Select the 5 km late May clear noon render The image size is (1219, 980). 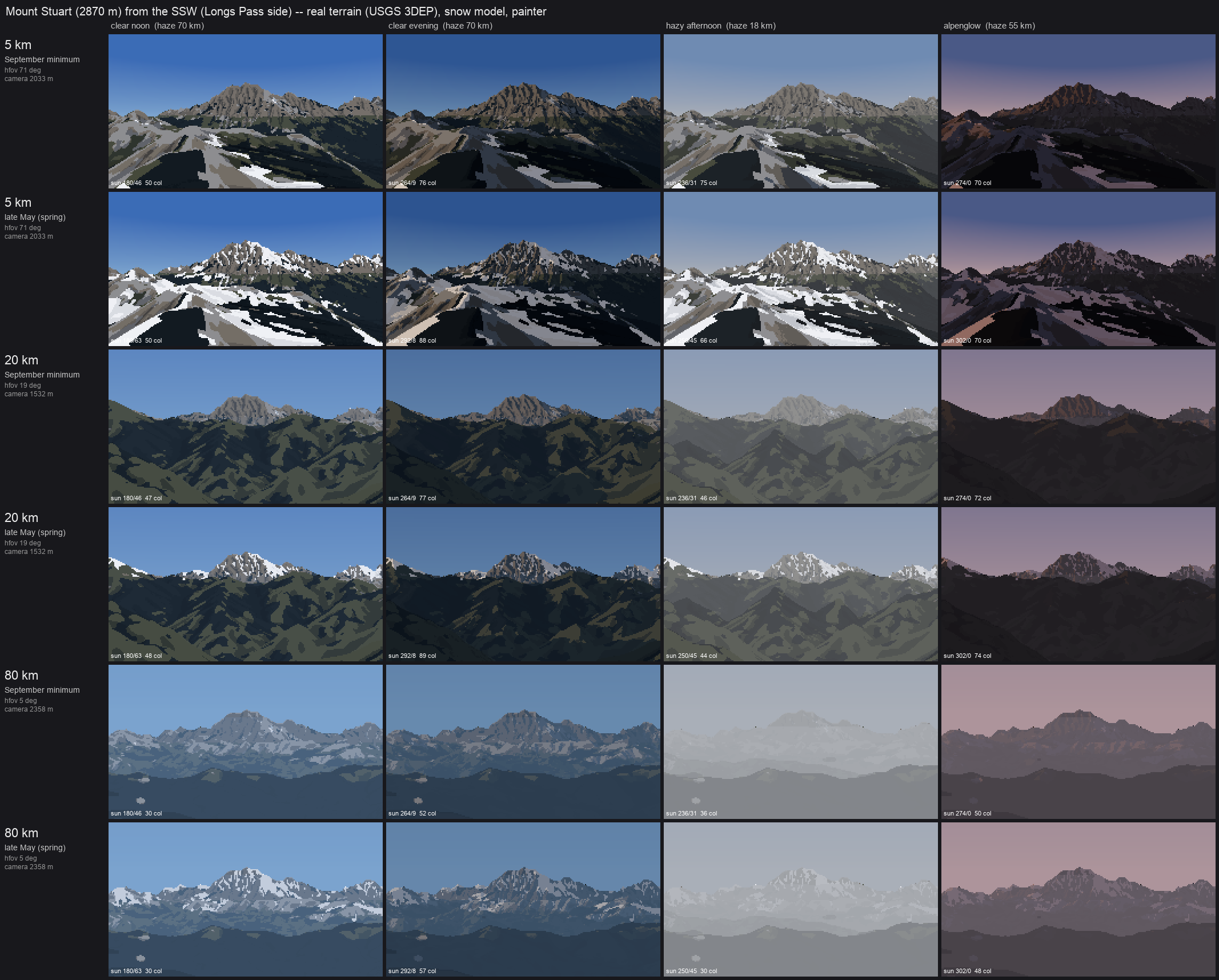tap(246, 269)
